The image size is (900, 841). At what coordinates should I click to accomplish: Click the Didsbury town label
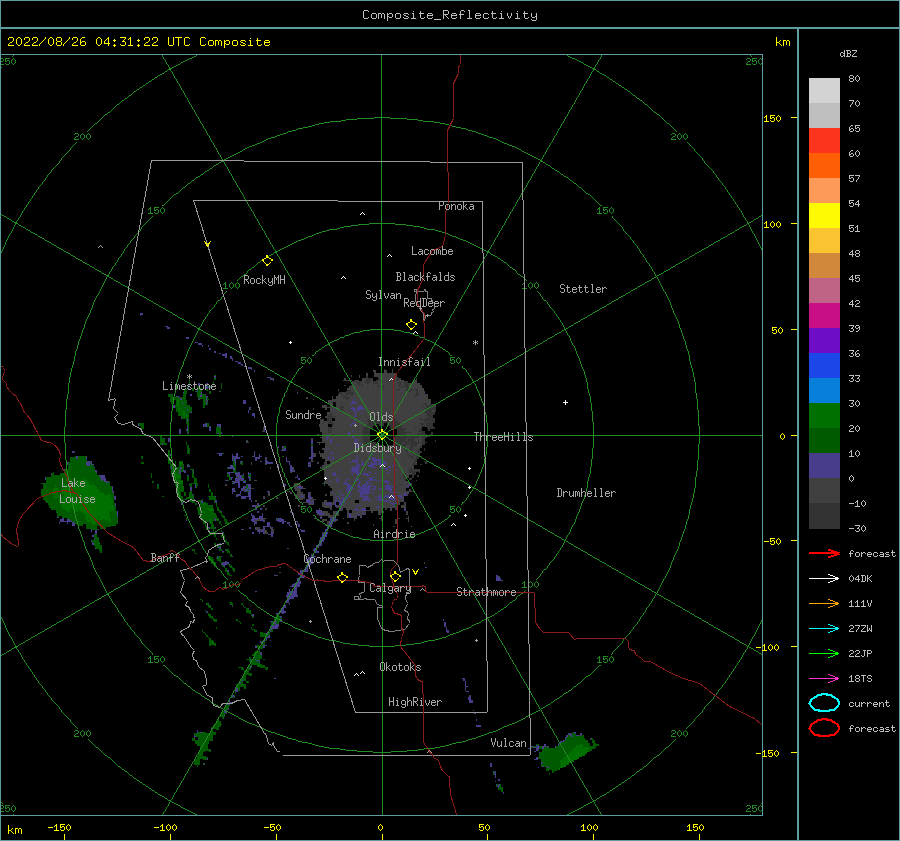(378, 448)
